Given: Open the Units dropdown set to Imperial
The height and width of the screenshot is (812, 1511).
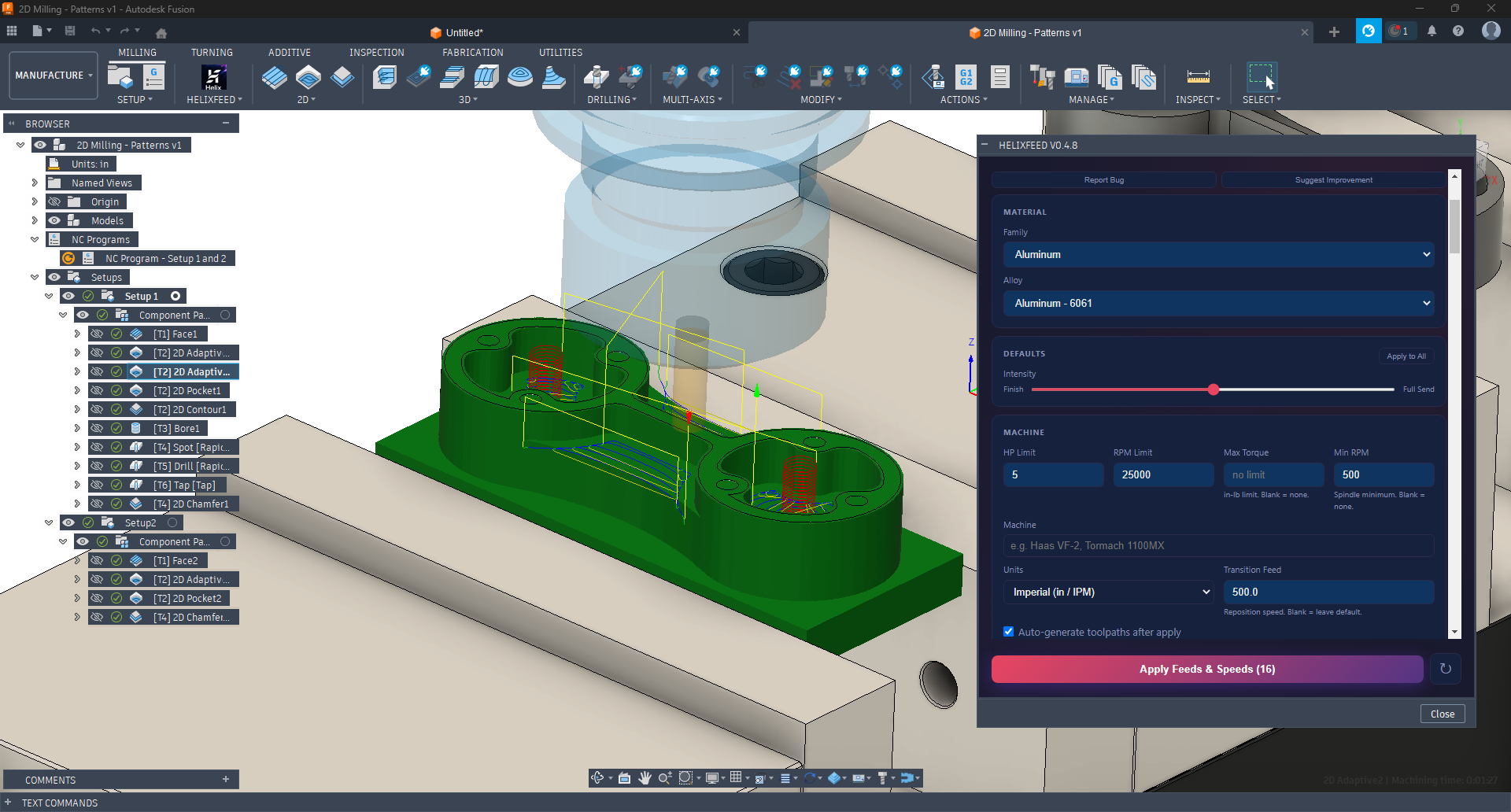Looking at the screenshot, I should [1107, 592].
